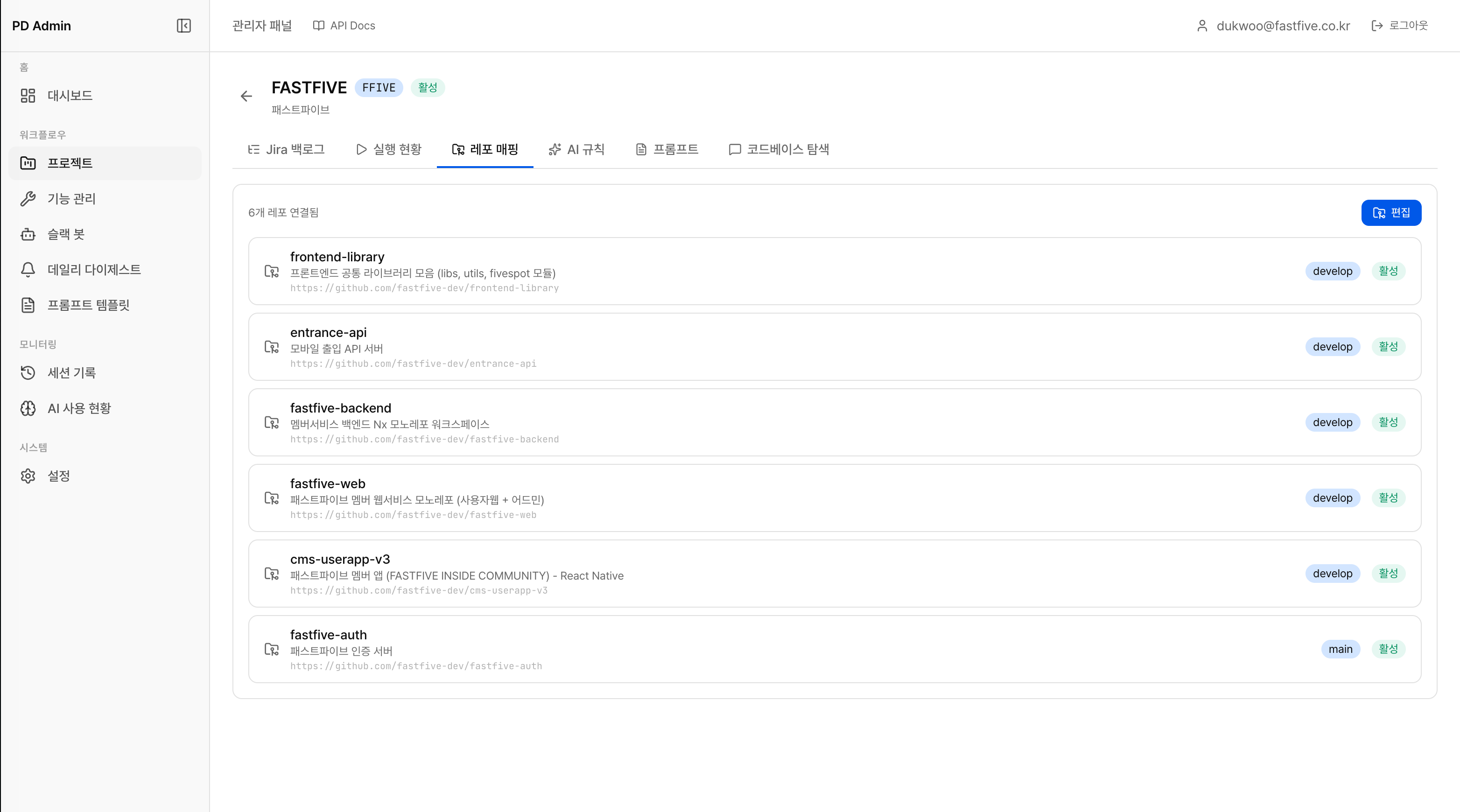
Task: Open 데일리 다이제스트 in the sidebar
Action: (x=105, y=270)
